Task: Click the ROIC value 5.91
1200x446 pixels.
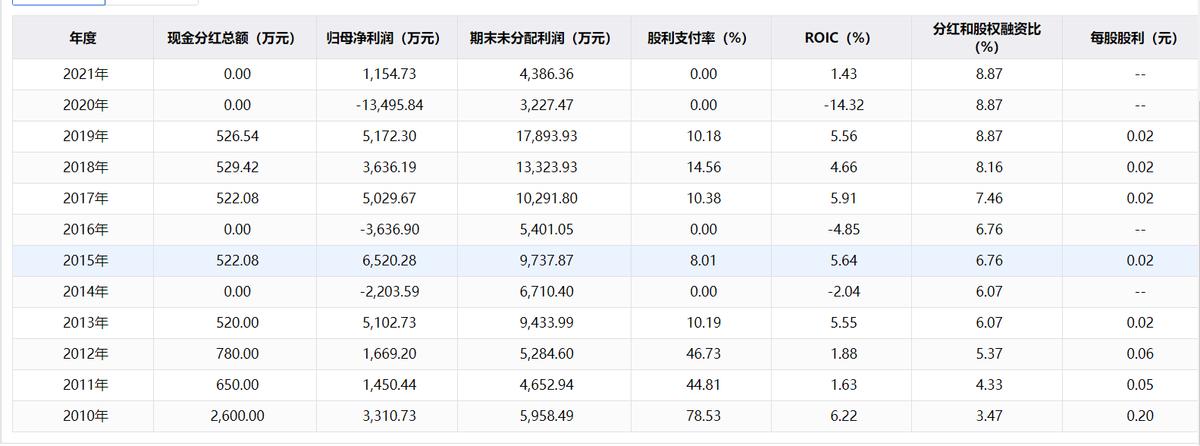Action: [x=843, y=198]
